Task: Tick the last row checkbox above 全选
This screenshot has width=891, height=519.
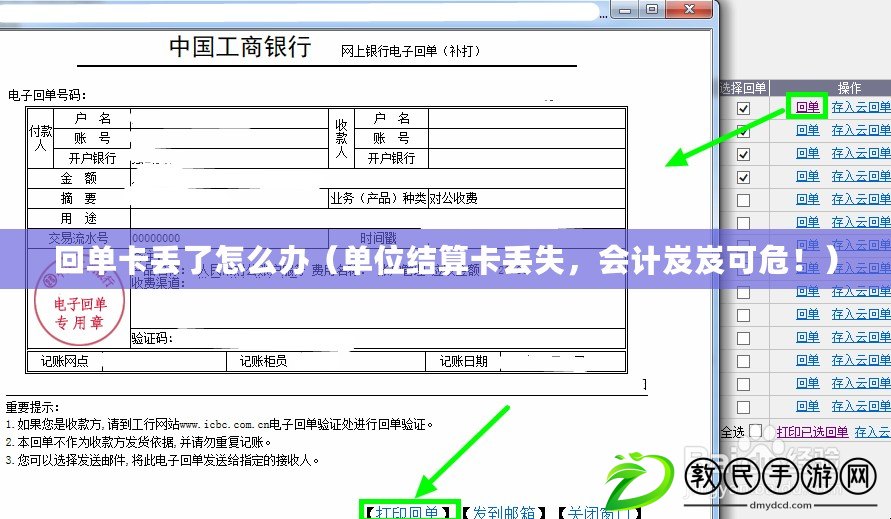Action: [x=743, y=407]
